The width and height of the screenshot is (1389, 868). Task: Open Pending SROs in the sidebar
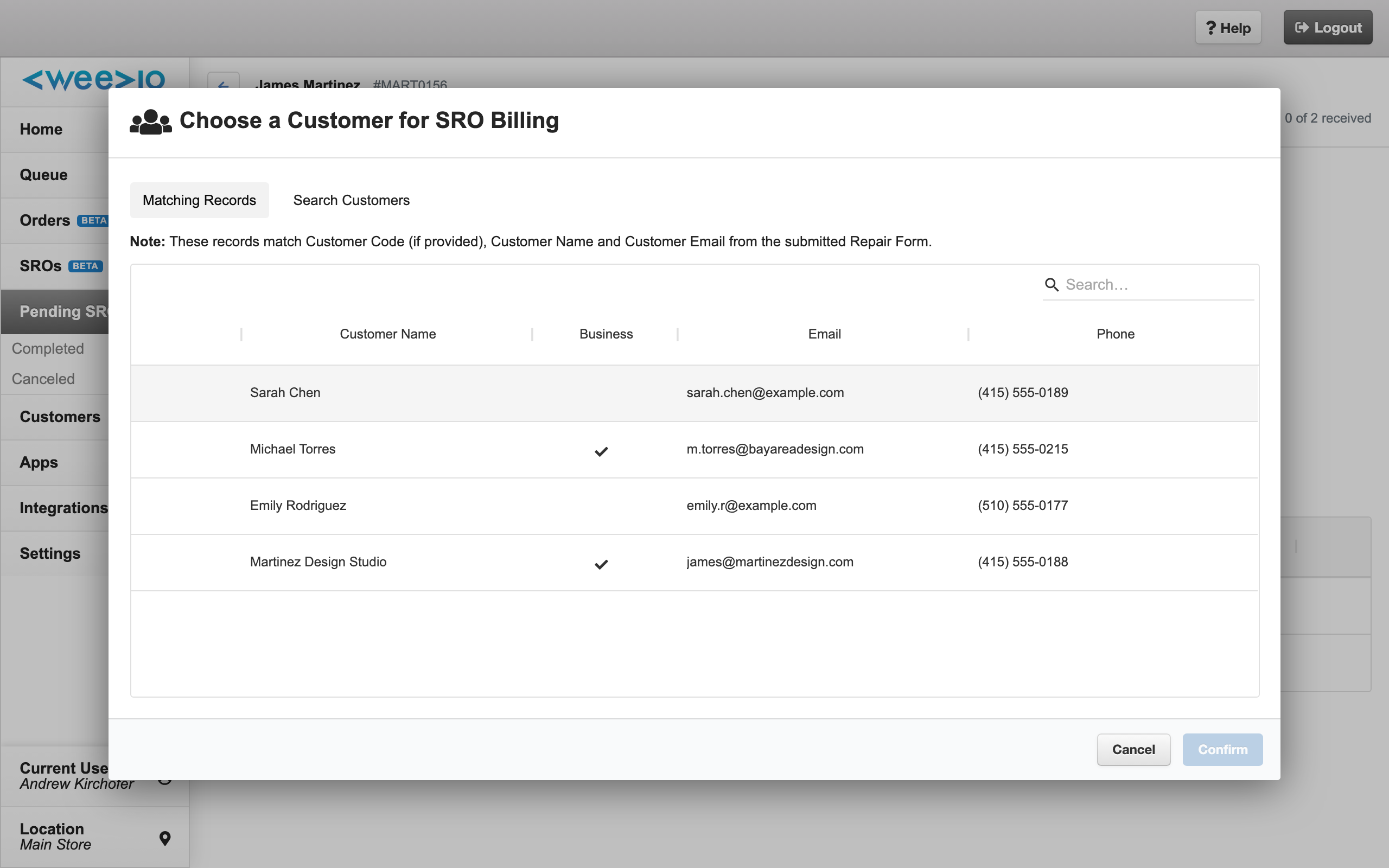[x=54, y=311]
